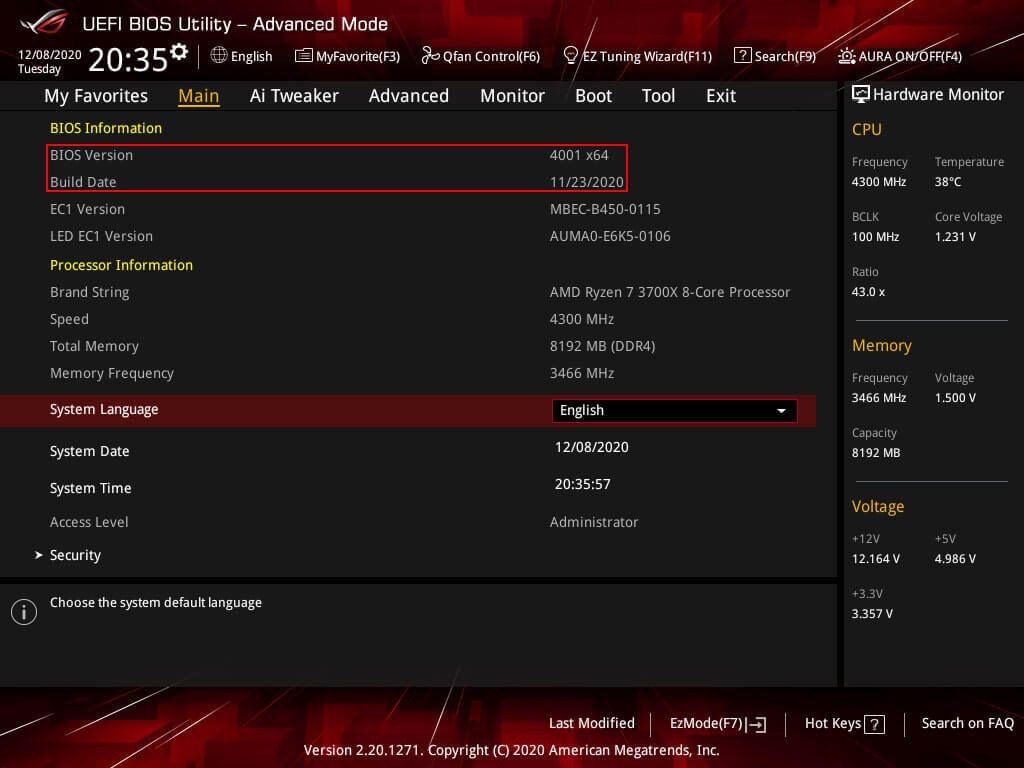Click the Build Date value 11/23/2020

(x=586, y=182)
